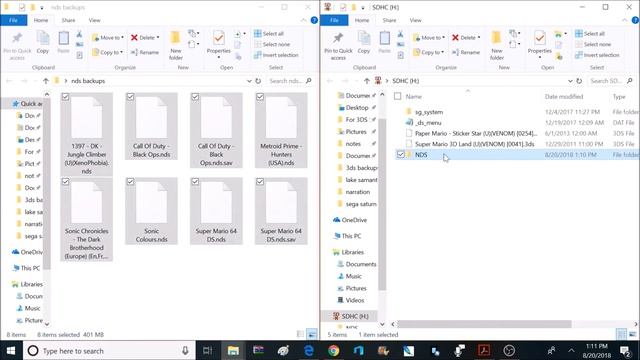Uncheck Sonic Colours.nds checkbox
Viewport: 640px width, 360px height.
130,182
